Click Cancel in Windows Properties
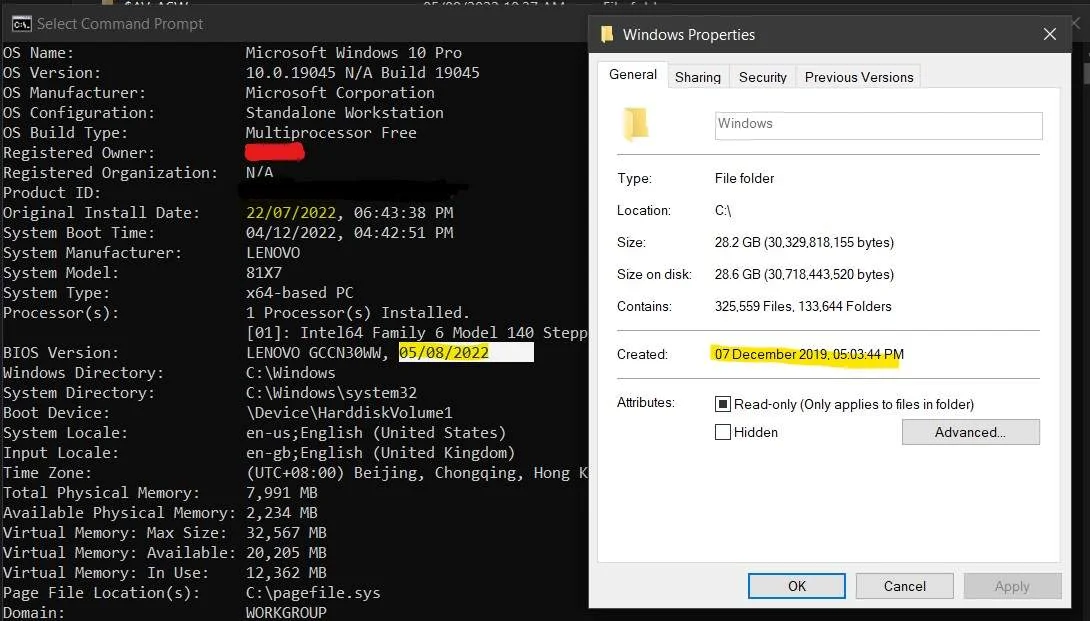Screen dimensions: 1090x621 coord(904,586)
